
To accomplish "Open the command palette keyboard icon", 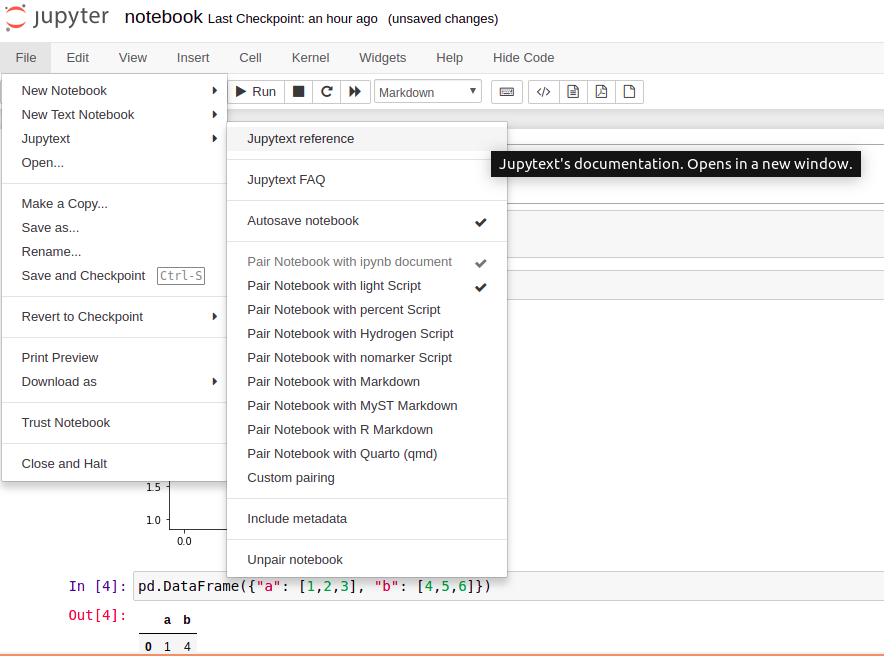I will pyautogui.click(x=507, y=91).
